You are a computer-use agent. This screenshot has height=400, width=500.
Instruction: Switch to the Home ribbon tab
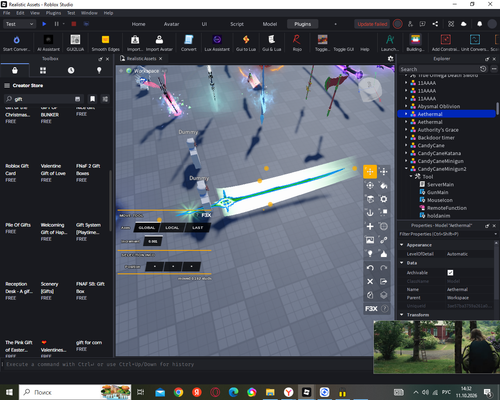tap(138, 24)
